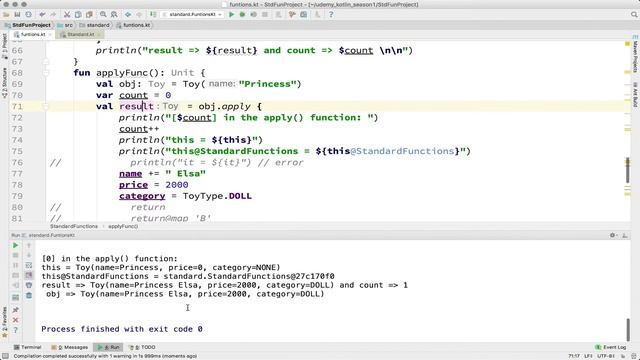Screen dimensions: 640x360
Task: Click the Run with Coverage toolbar icon
Action: click(253, 15)
